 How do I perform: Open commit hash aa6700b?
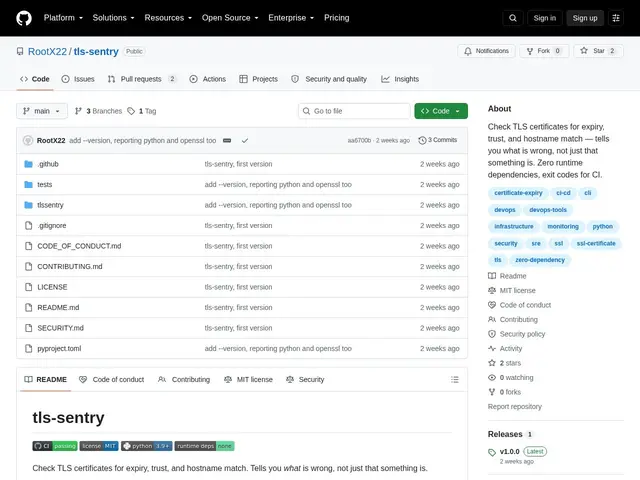(x=359, y=140)
